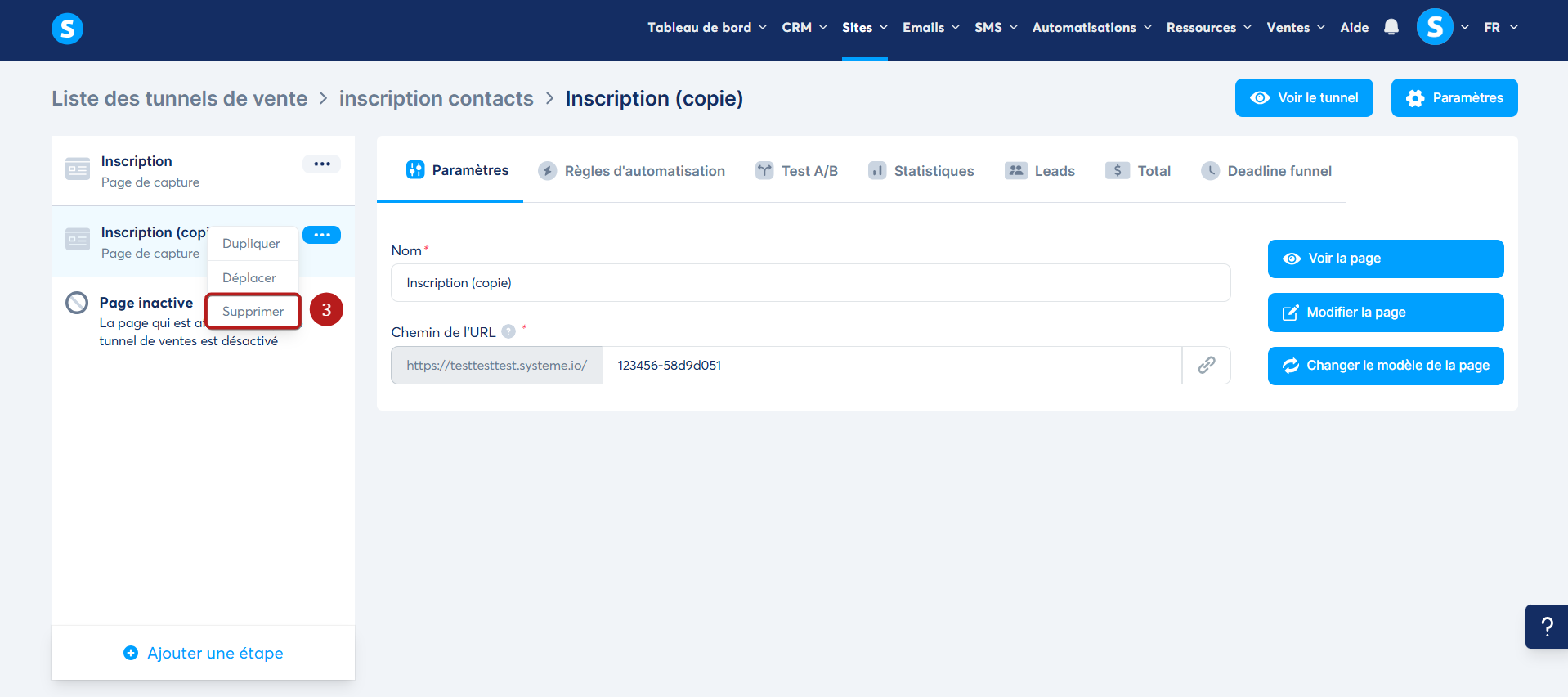Copy the page URL link icon

(x=1207, y=365)
